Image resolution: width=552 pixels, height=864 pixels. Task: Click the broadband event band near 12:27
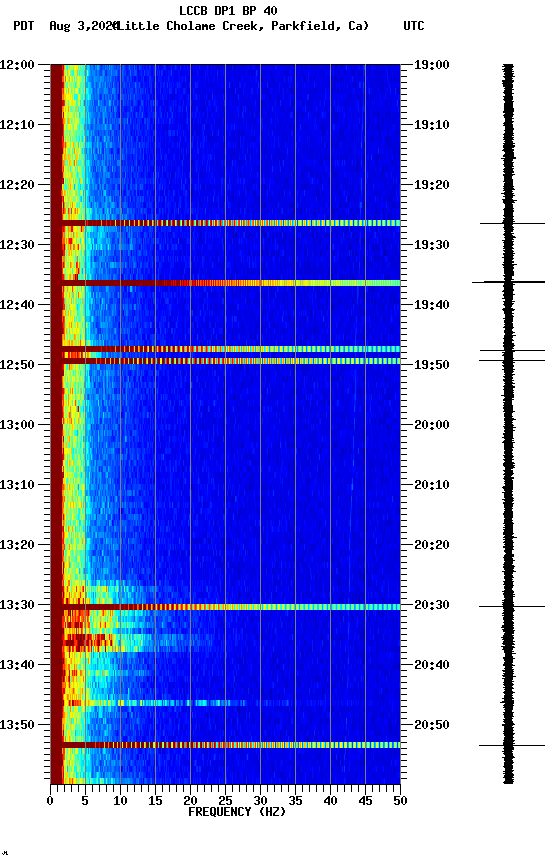[x=225, y=223]
